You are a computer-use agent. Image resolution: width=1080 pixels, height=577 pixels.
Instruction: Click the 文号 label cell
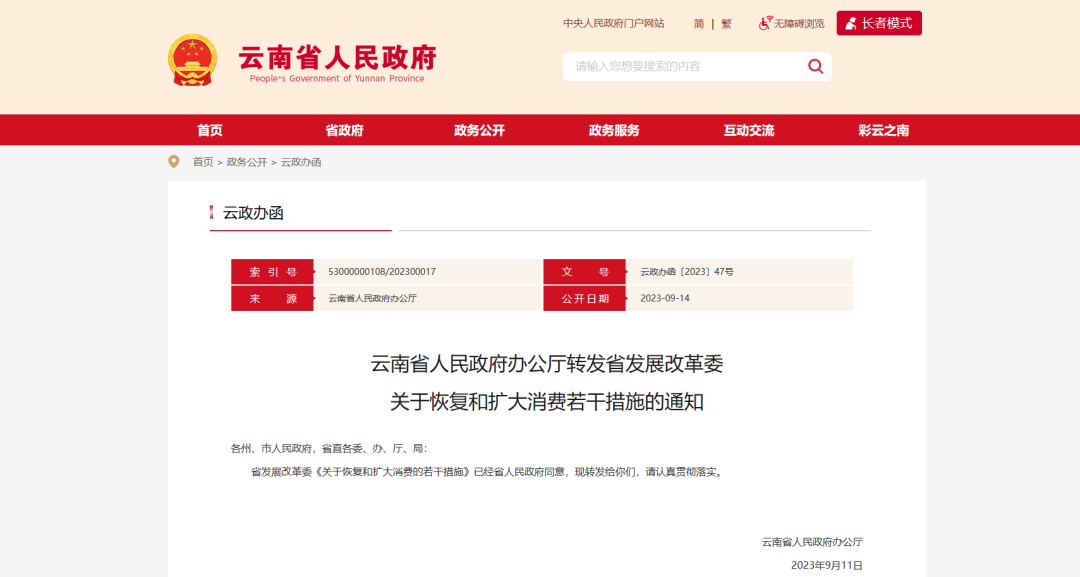click(584, 272)
